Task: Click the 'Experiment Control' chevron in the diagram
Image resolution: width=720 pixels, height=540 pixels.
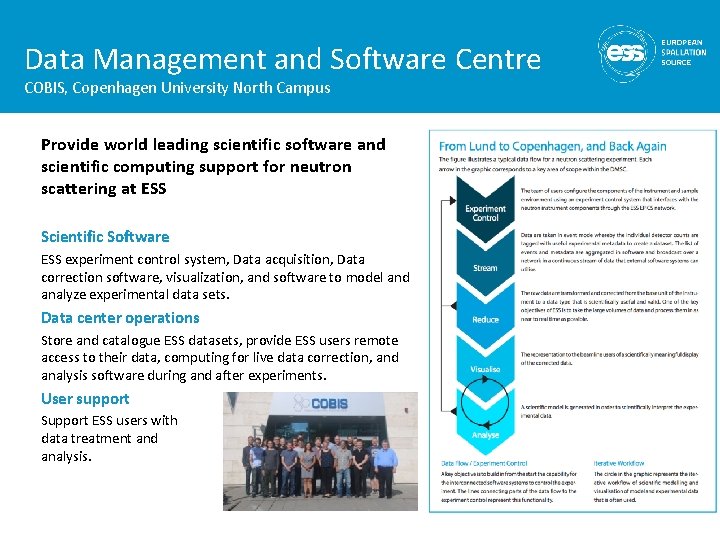Action: tap(485, 209)
